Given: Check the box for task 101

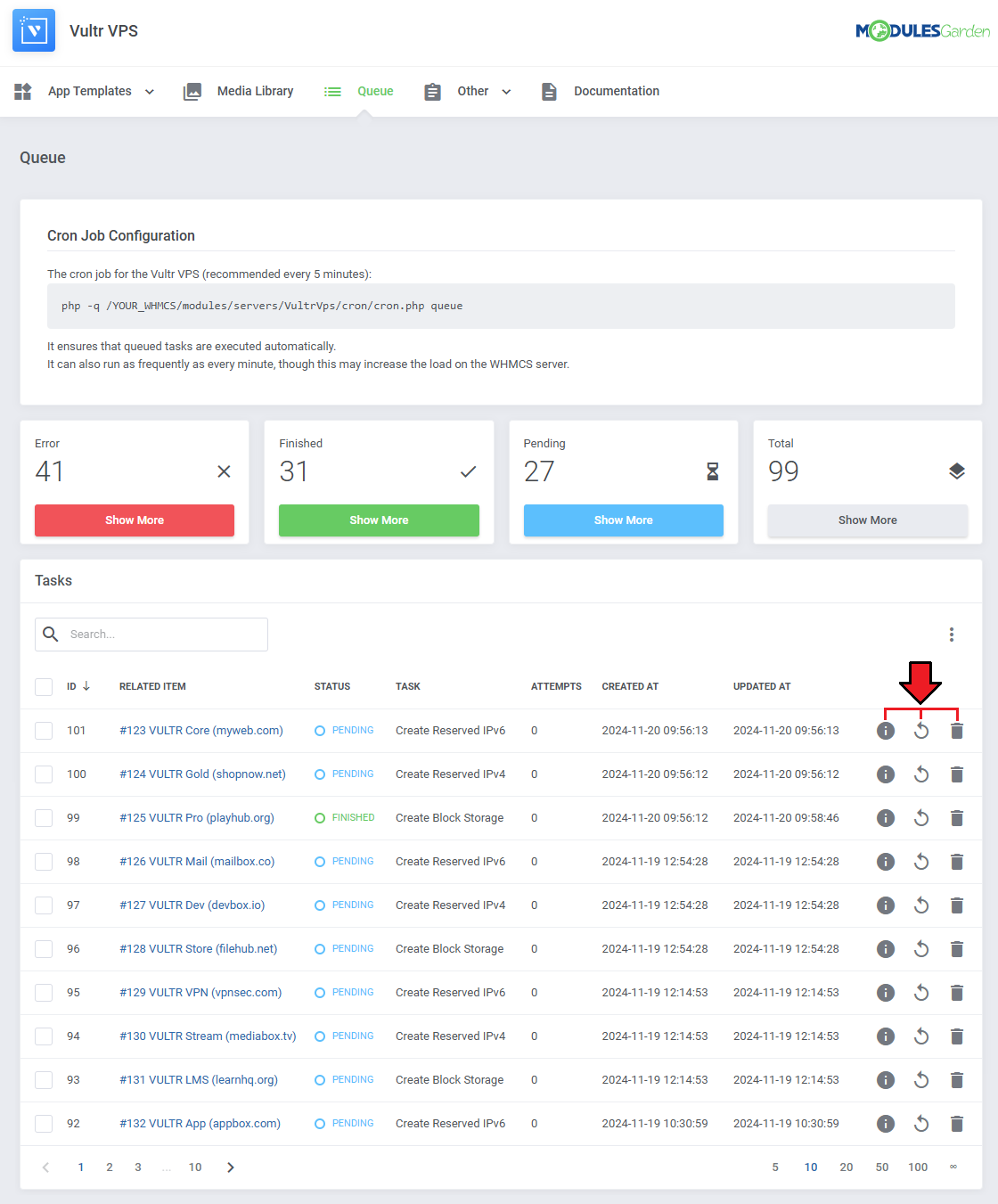Looking at the screenshot, I should tap(44, 731).
